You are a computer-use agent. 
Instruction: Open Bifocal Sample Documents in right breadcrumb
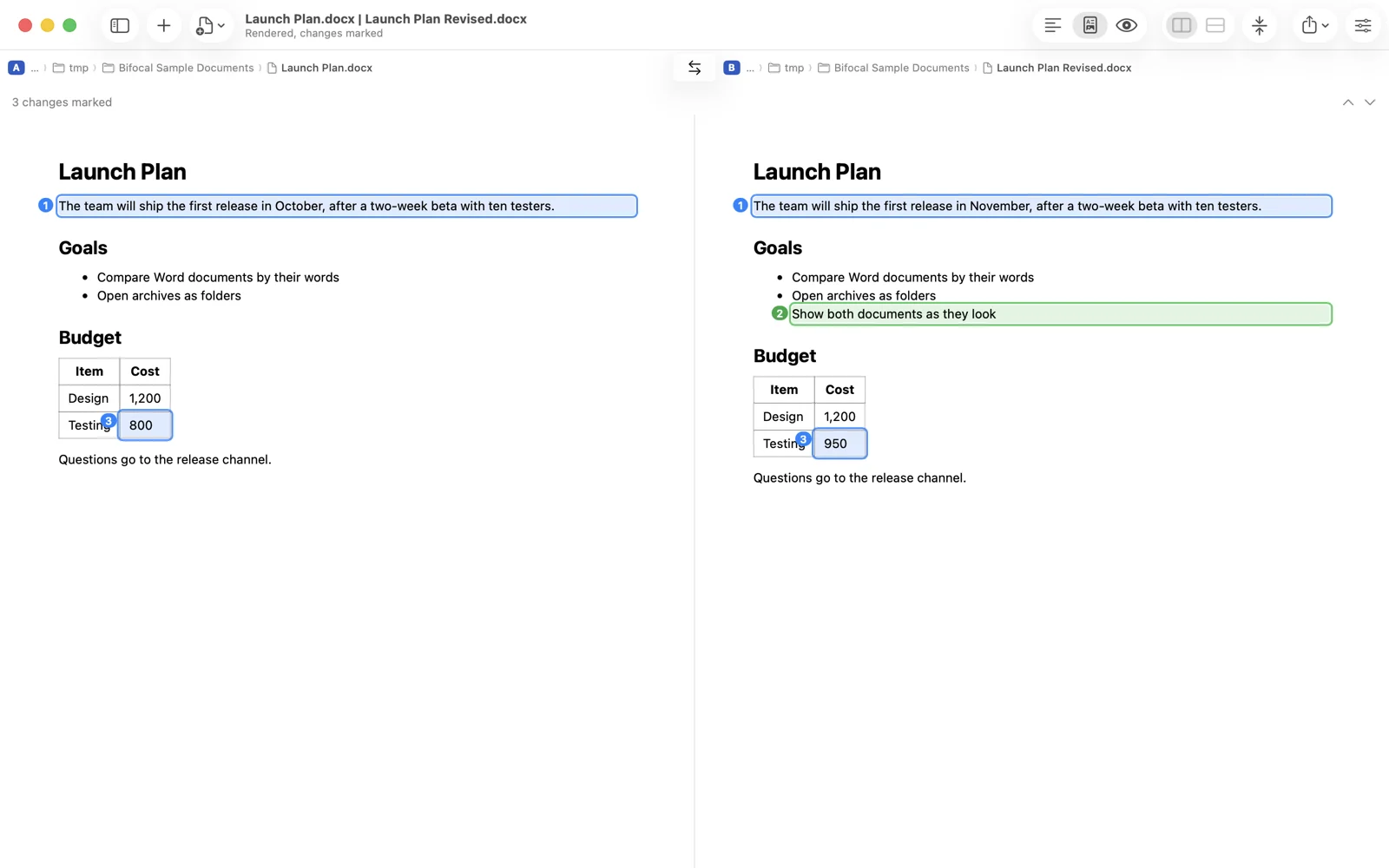click(893, 68)
